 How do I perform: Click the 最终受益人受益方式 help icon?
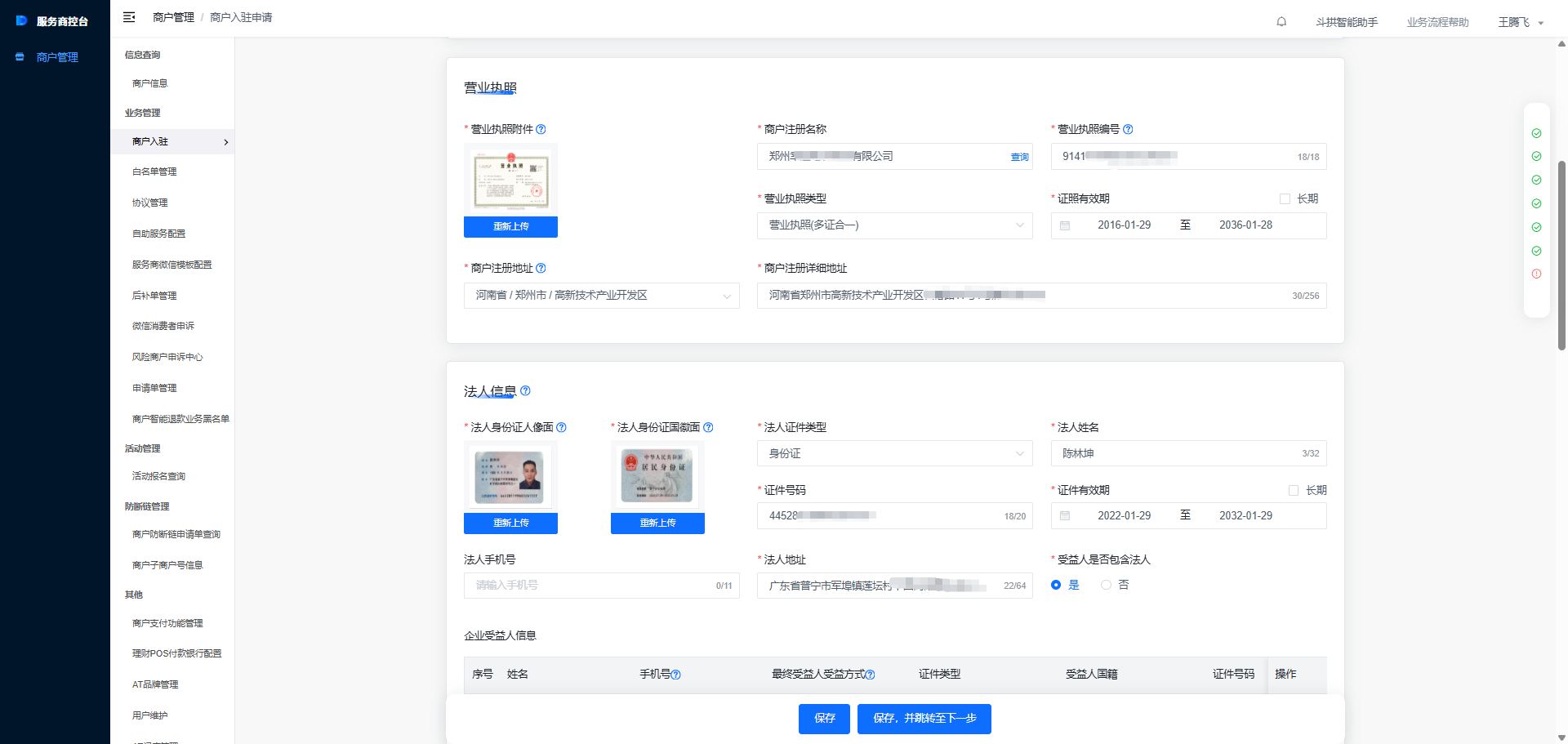(x=870, y=675)
